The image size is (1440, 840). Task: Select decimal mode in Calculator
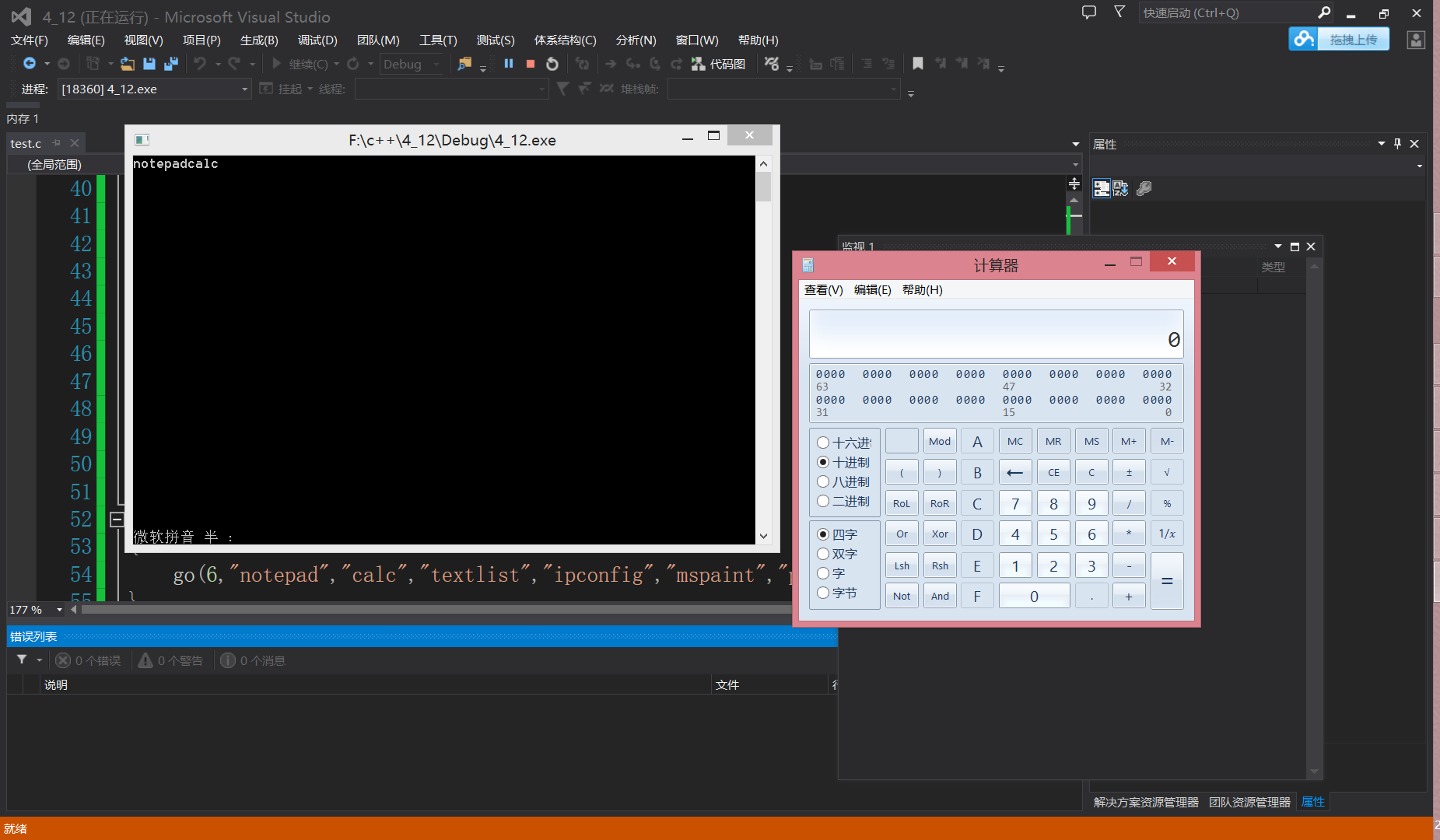point(823,462)
